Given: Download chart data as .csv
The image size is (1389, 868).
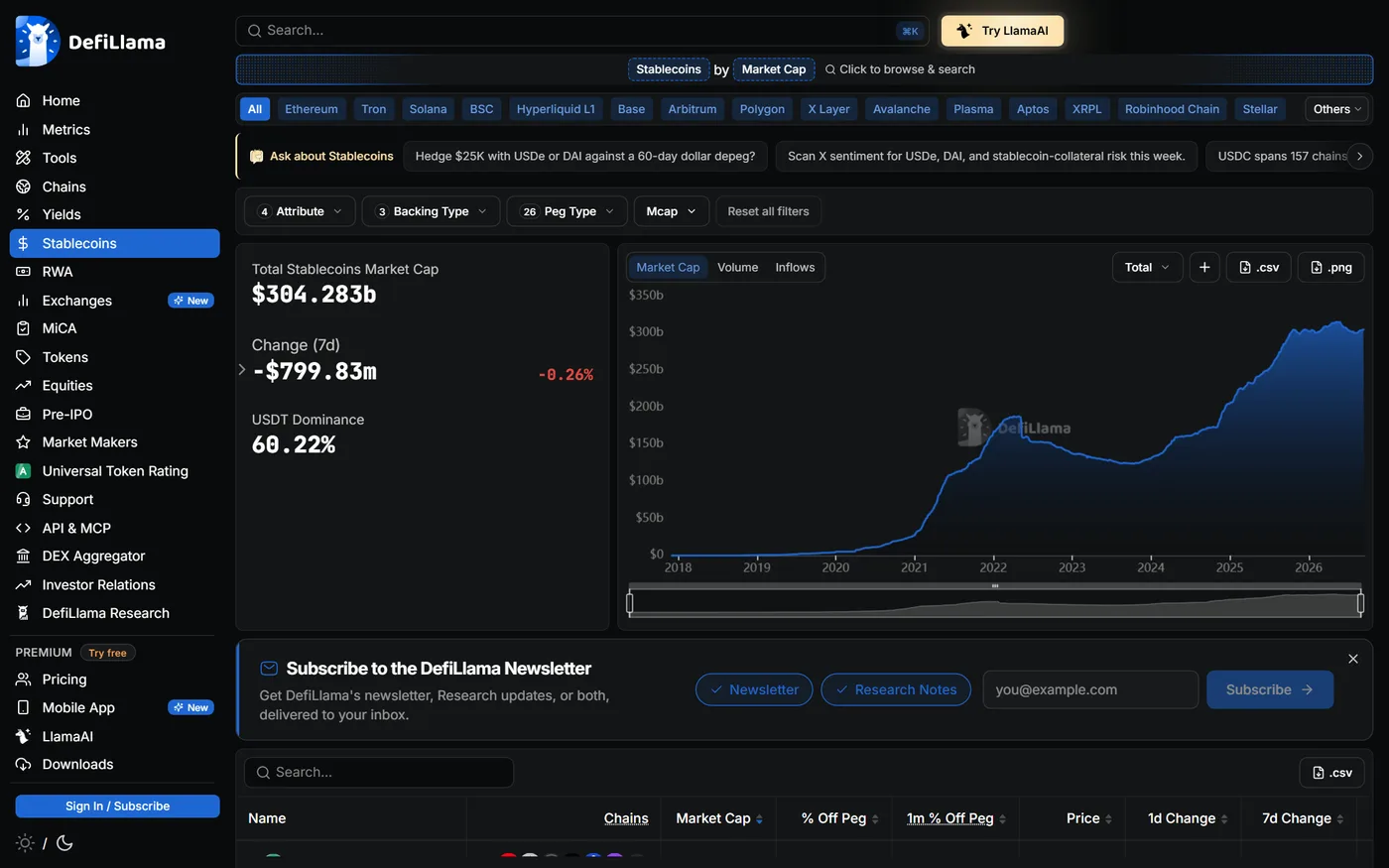Looking at the screenshot, I should pyautogui.click(x=1259, y=267).
